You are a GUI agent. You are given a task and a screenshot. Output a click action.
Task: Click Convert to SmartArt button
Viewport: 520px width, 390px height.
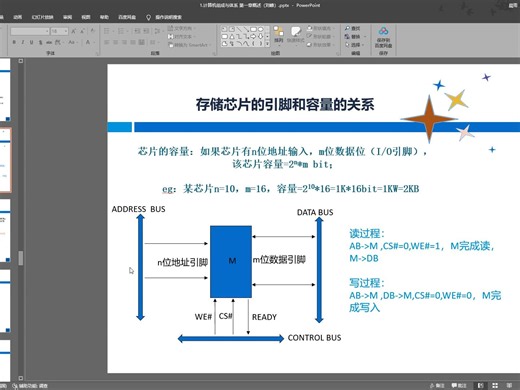click(190, 45)
